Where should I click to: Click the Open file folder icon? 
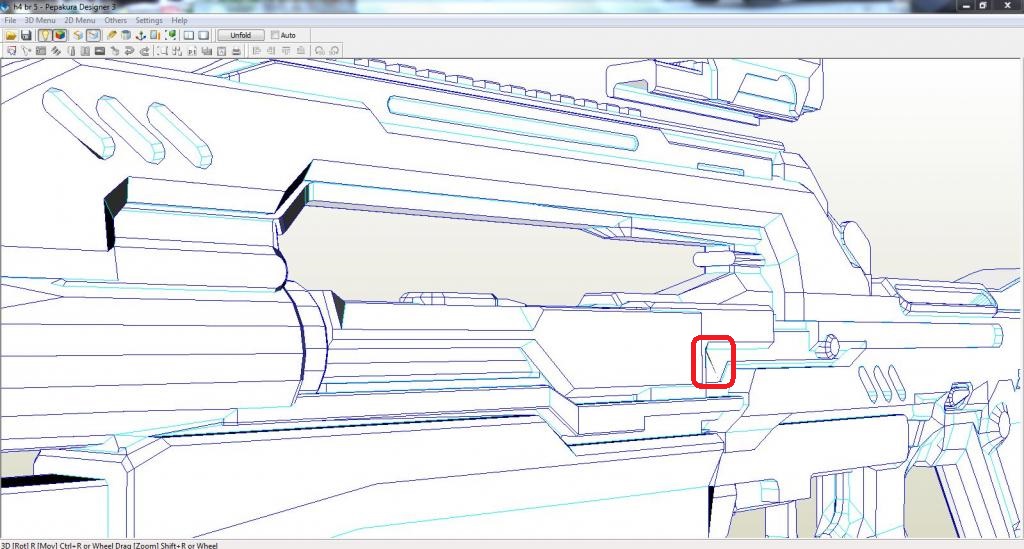11,35
